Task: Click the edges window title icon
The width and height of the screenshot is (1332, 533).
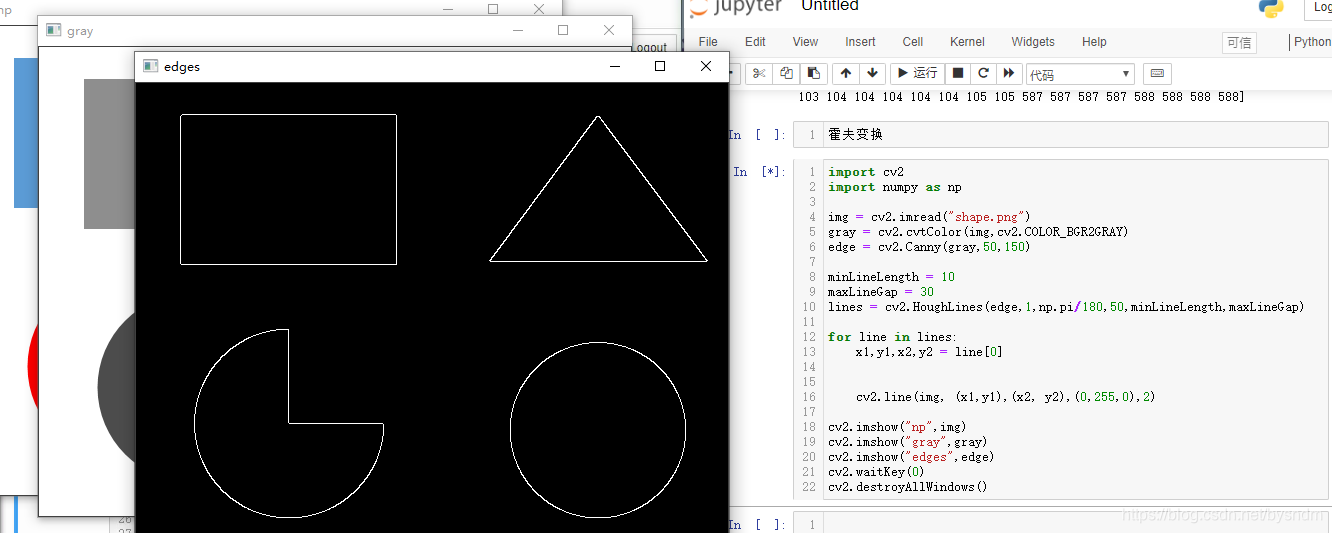Action: point(151,66)
